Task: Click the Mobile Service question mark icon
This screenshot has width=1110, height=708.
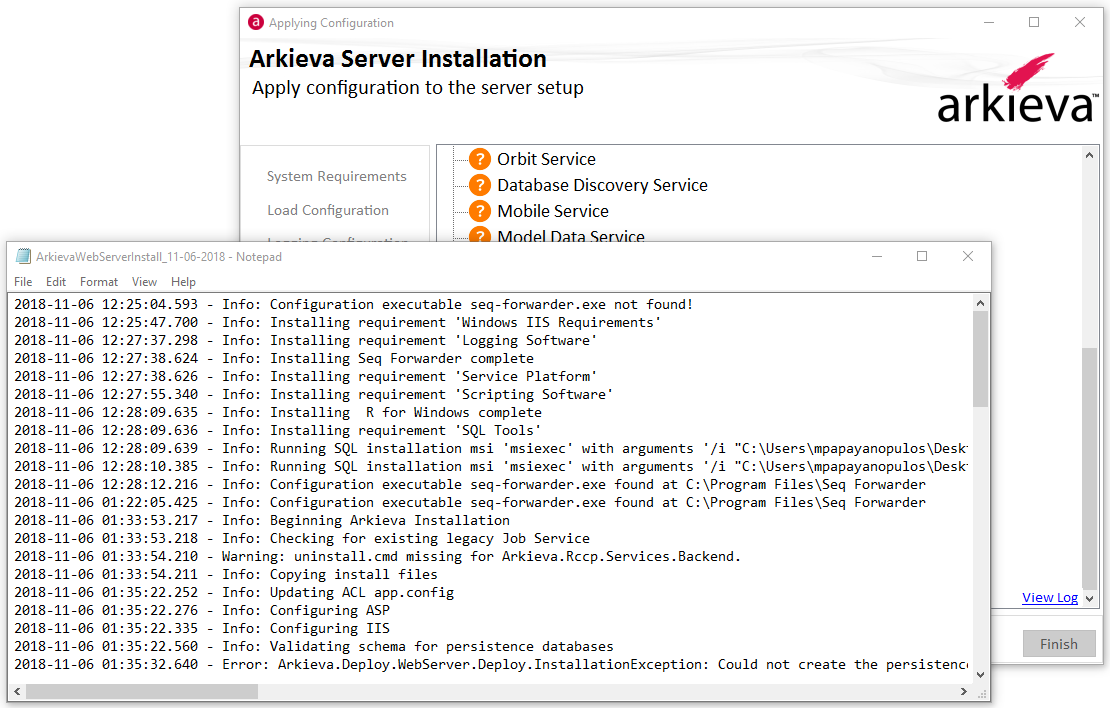Action: pyautogui.click(x=480, y=211)
